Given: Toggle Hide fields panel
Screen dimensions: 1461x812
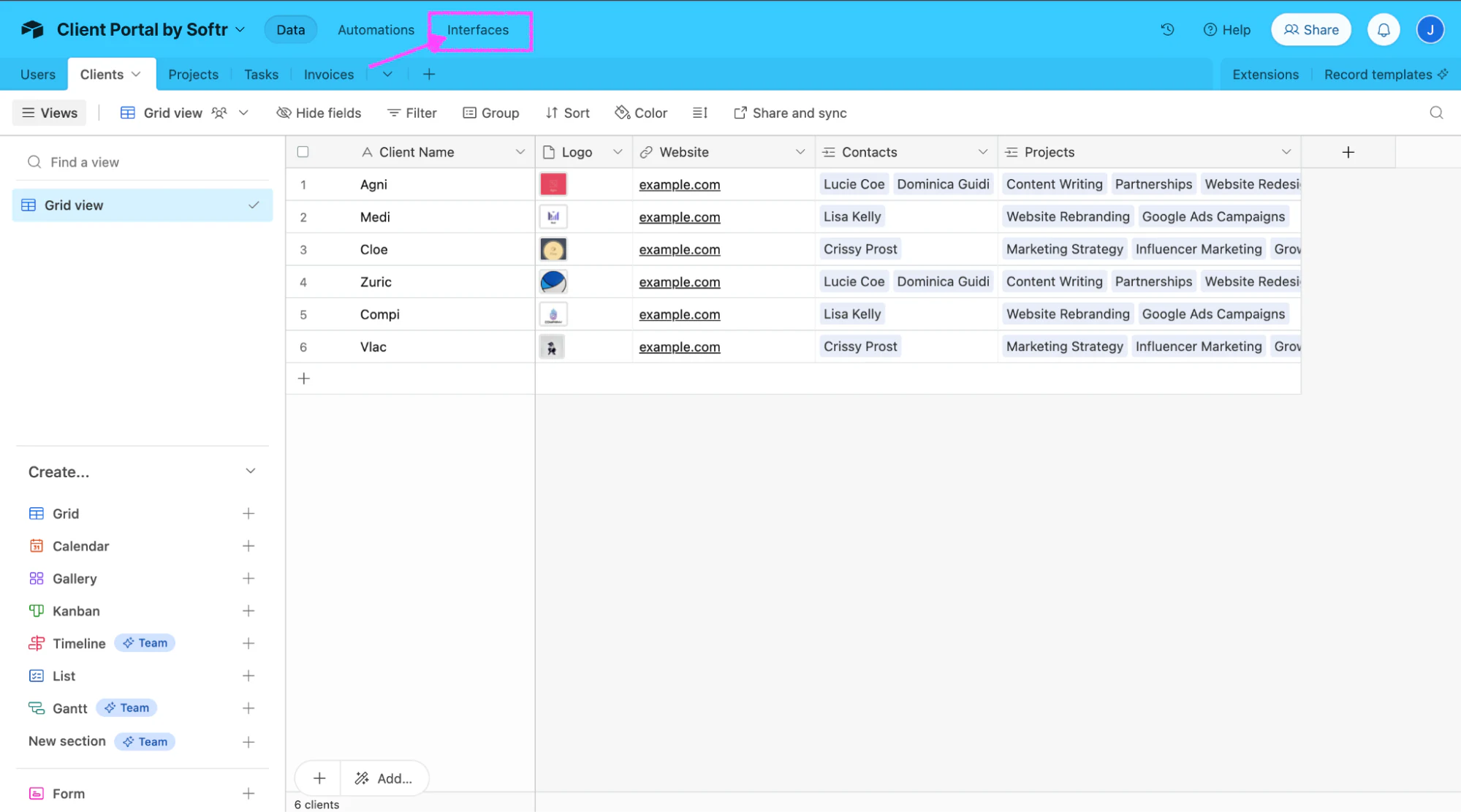Looking at the screenshot, I should [319, 113].
